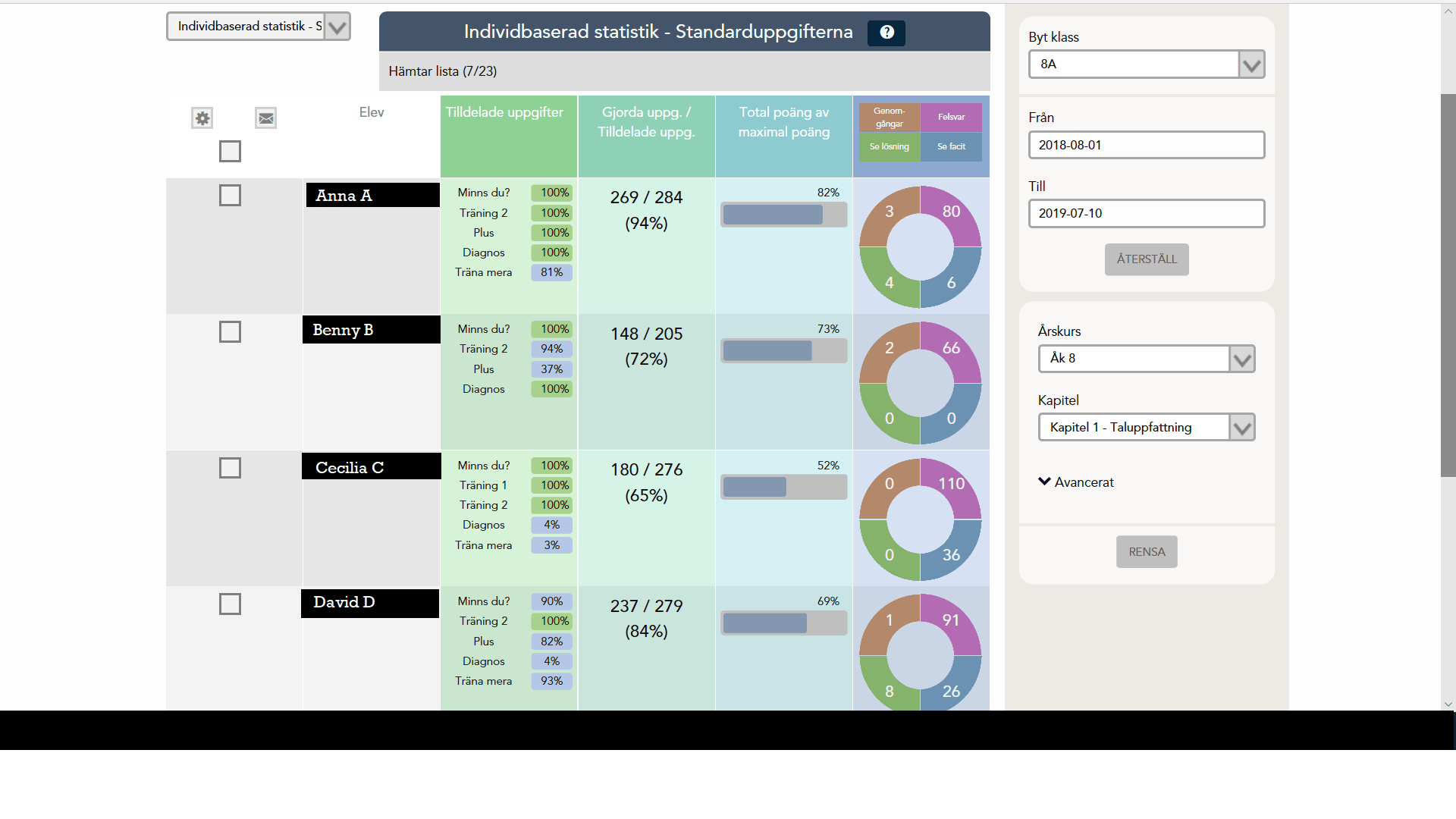The height and width of the screenshot is (819, 1456).
Task: Toggle the select-all students checkbox
Action: (x=230, y=151)
